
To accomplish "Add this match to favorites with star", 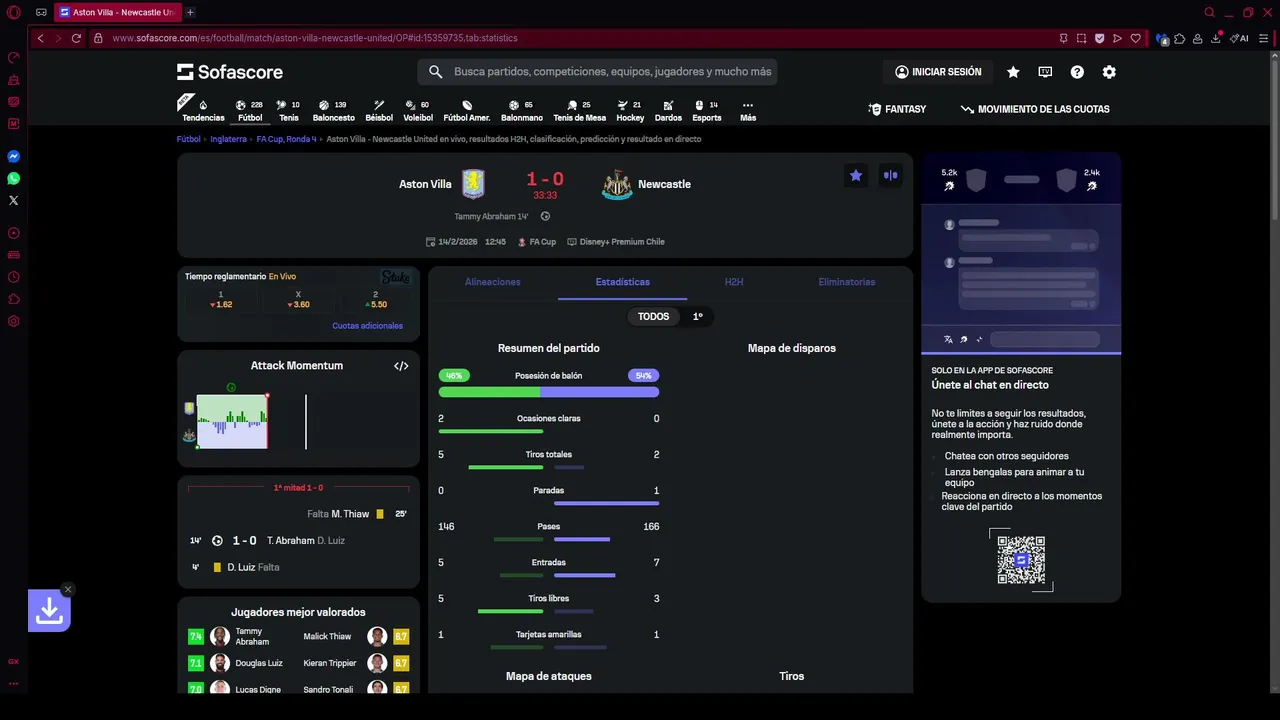I will pyautogui.click(x=856, y=175).
